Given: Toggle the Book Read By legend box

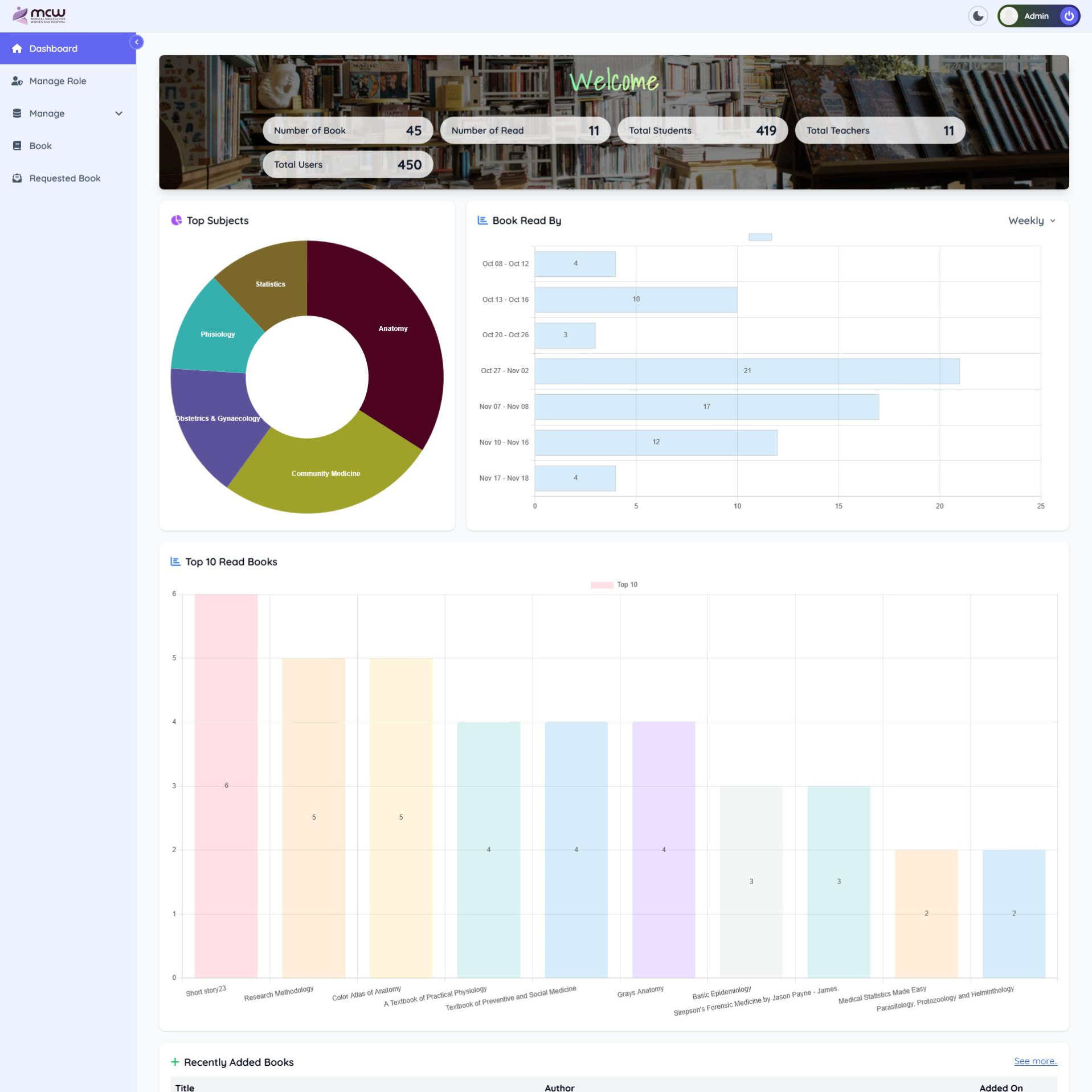Looking at the screenshot, I should [x=759, y=237].
